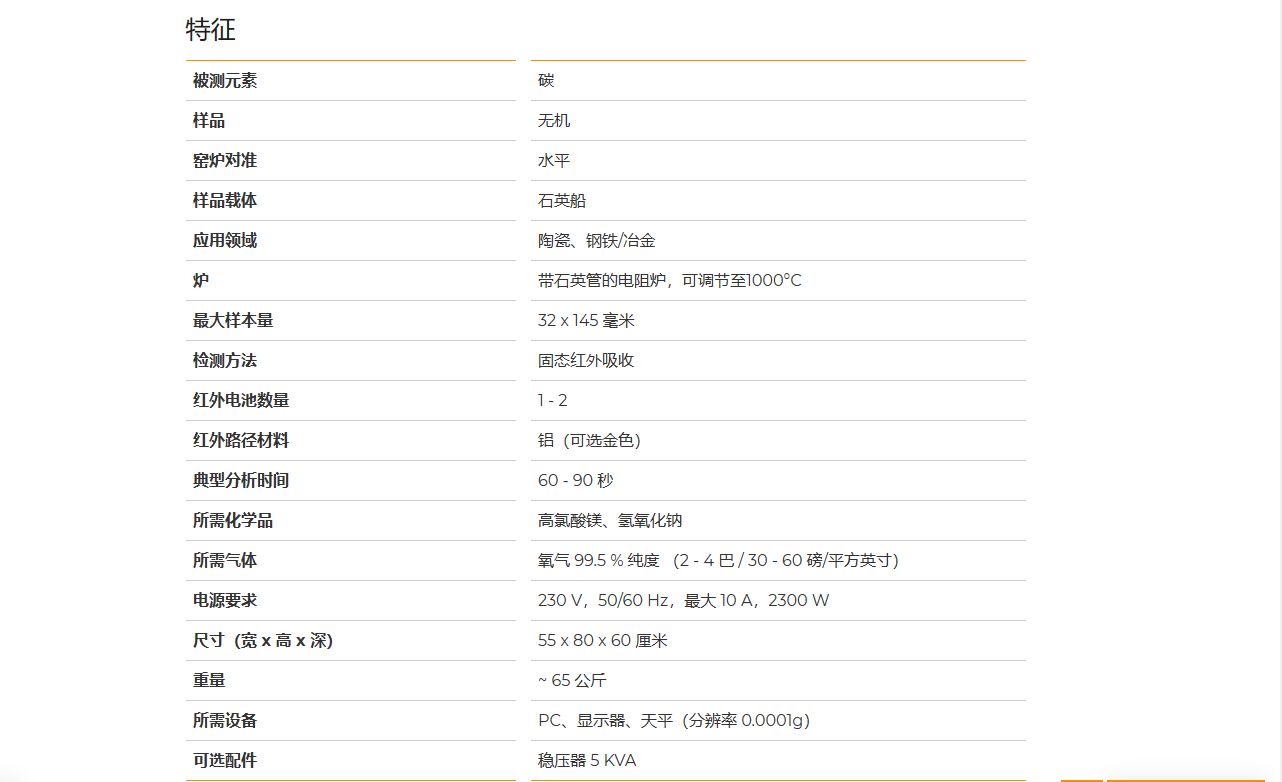The image size is (1282, 782).
Task: Click the 32 x 145 毫米 value
Action: 586,321
